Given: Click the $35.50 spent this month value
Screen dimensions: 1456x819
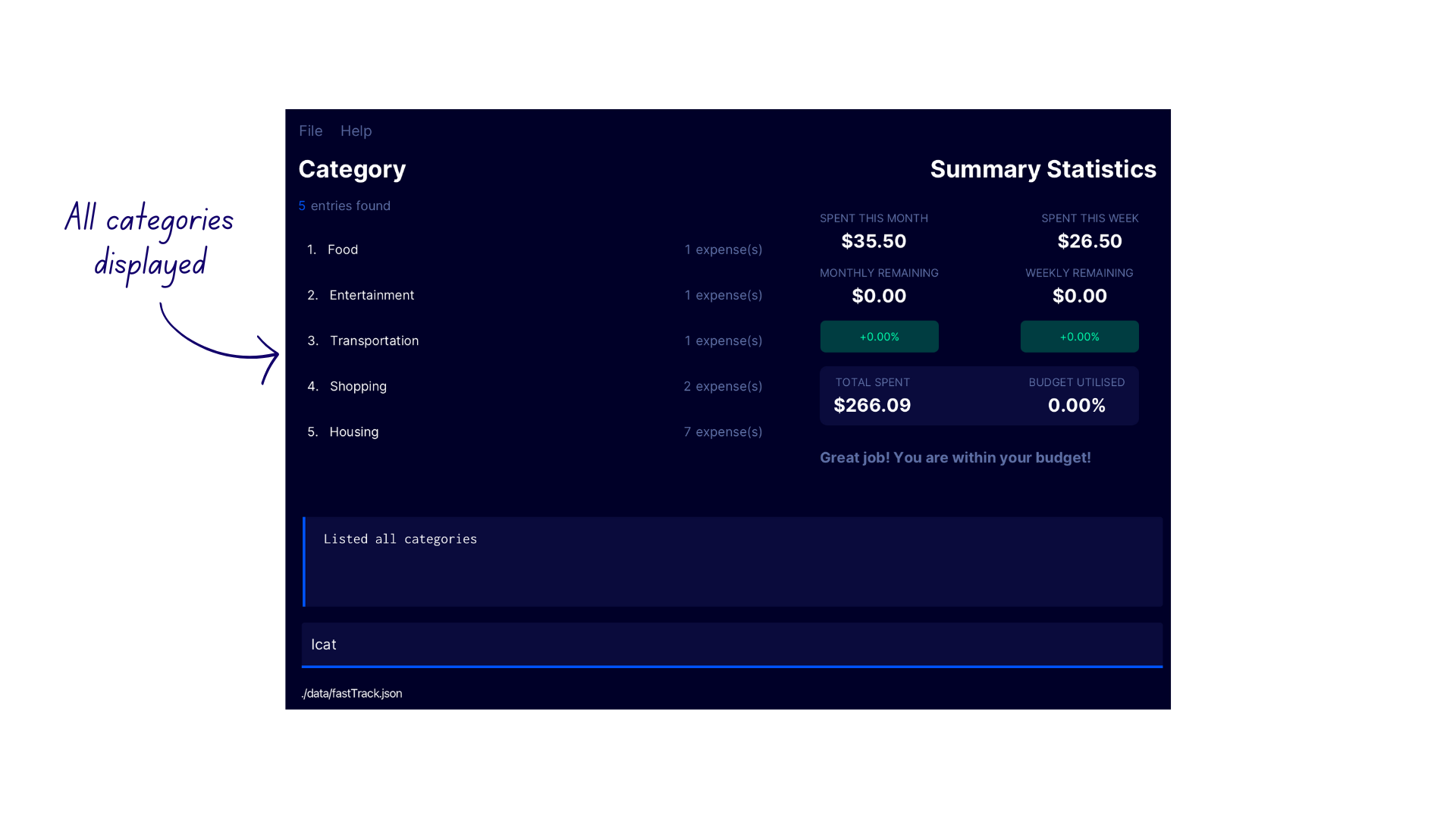Looking at the screenshot, I should tap(874, 241).
